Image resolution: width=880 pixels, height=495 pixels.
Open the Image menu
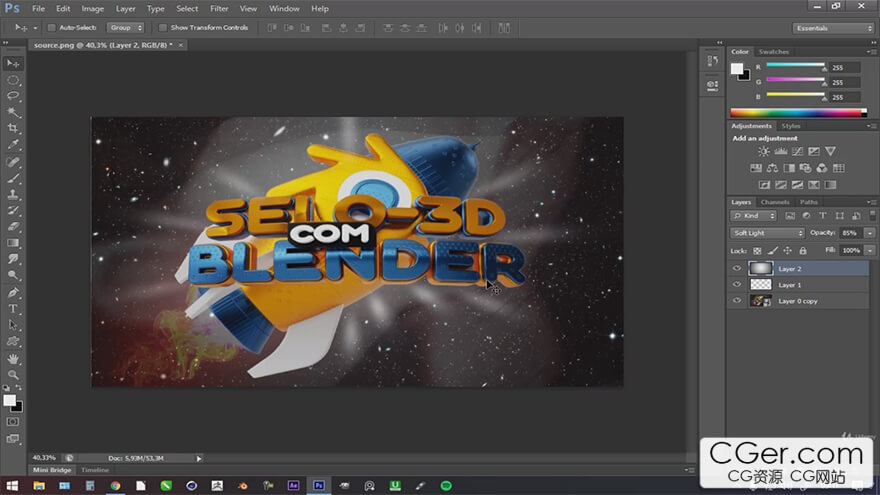pyautogui.click(x=93, y=8)
